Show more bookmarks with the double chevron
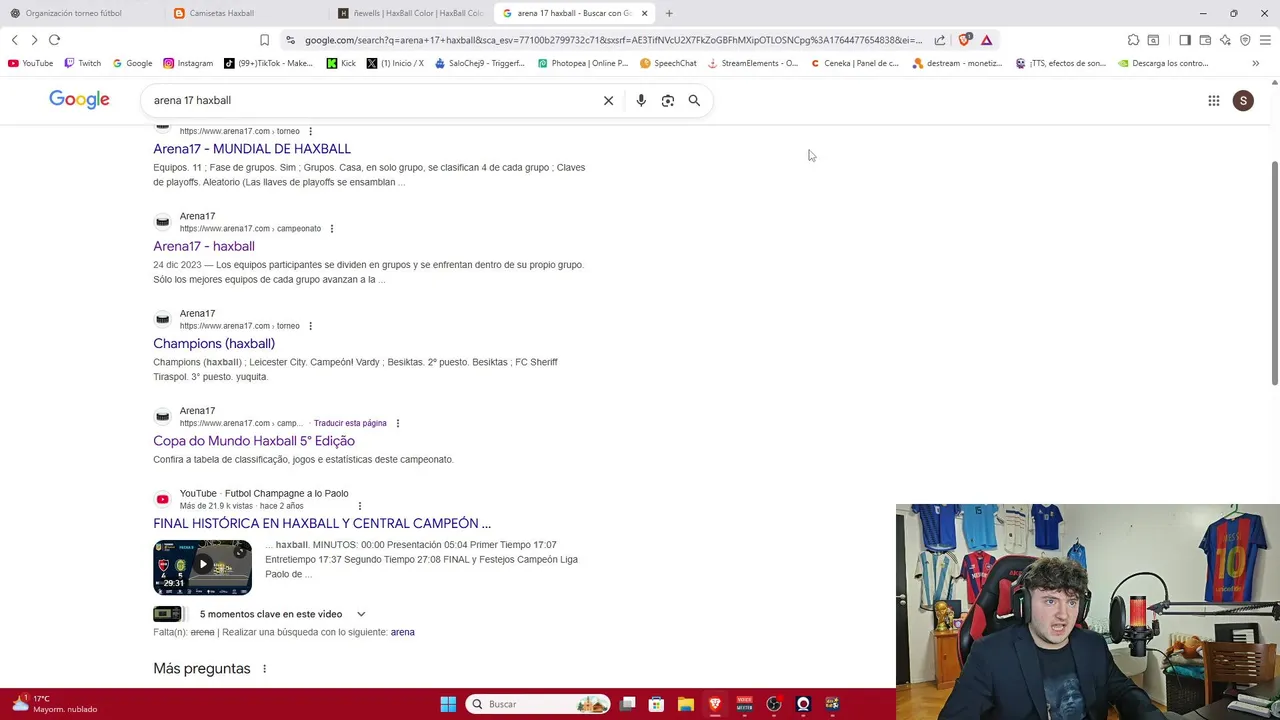This screenshot has width=1280, height=720. tap(1255, 63)
